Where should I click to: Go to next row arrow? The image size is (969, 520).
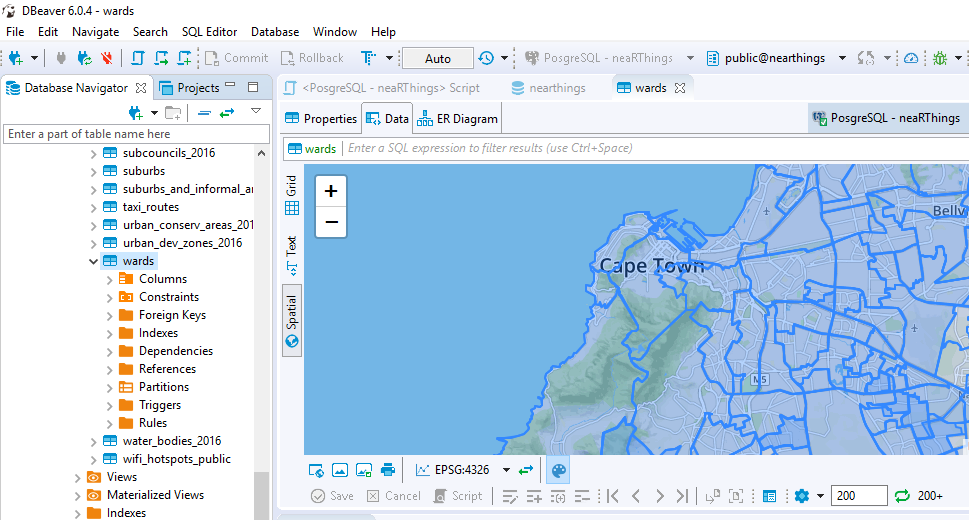coord(659,496)
